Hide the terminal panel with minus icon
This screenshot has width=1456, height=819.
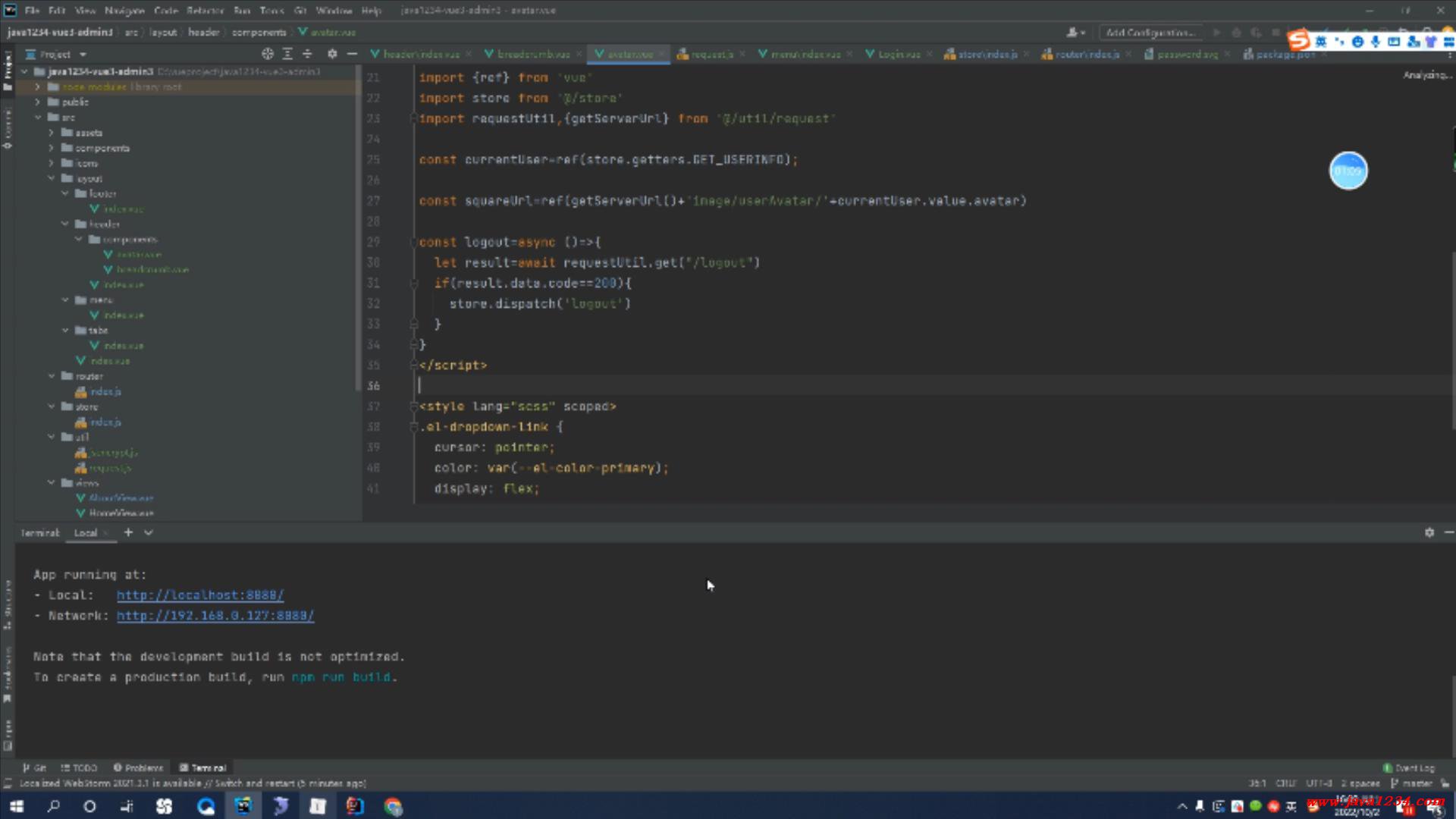point(1448,532)
